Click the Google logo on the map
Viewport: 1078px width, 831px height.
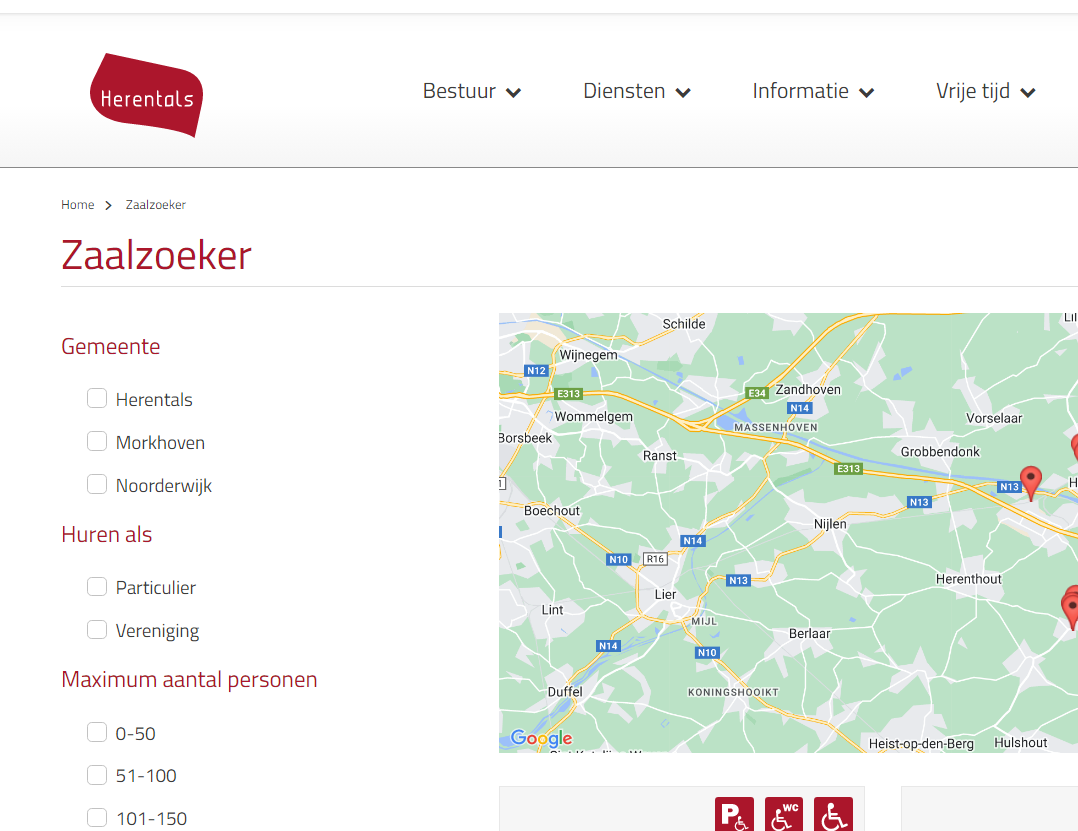click(x=541, y=738)
